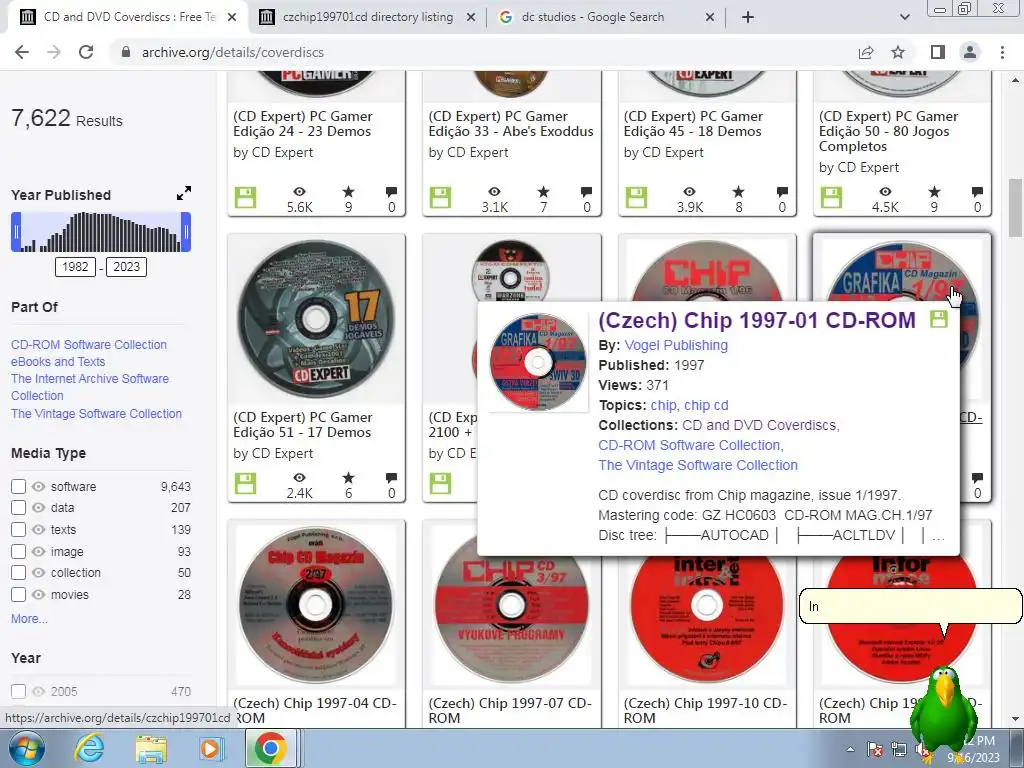Screen dimensions: 1024x768
Task: Click software icon on Edição 51 card
Action: click(245, 483)
